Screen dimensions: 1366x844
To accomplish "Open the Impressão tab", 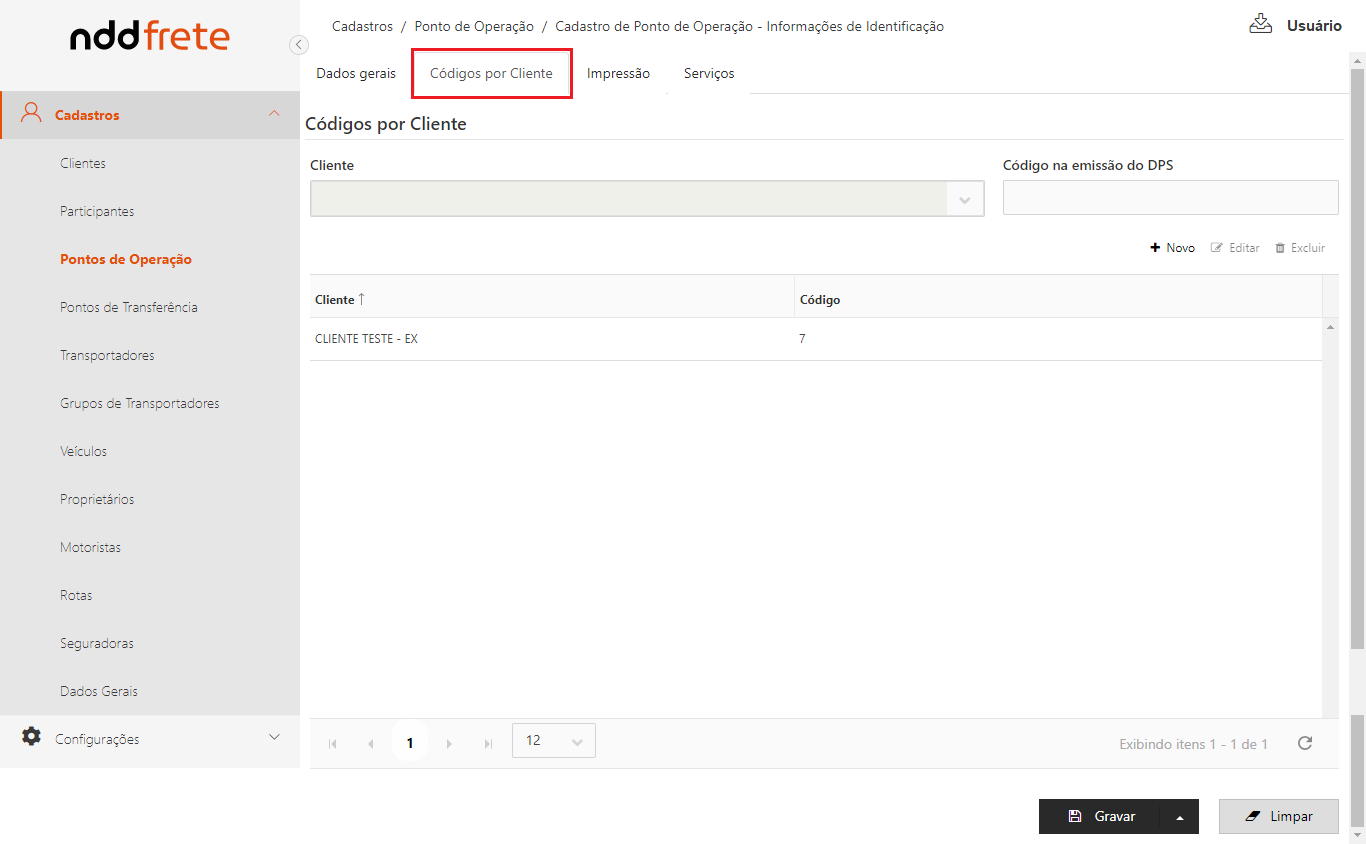I will (x=618, y=74).
